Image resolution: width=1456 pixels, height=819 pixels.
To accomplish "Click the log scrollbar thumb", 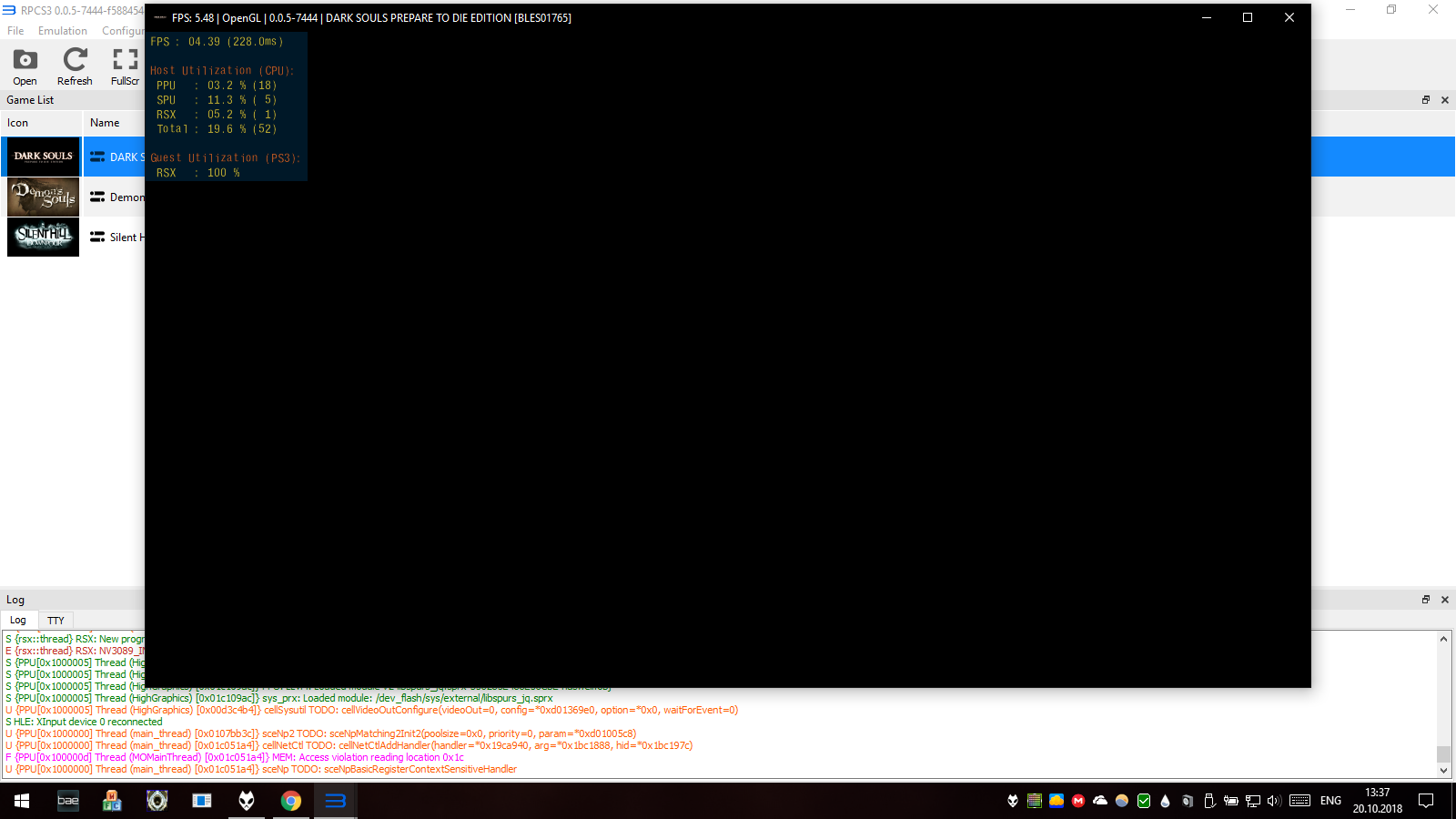I will tap(1443, 753).
